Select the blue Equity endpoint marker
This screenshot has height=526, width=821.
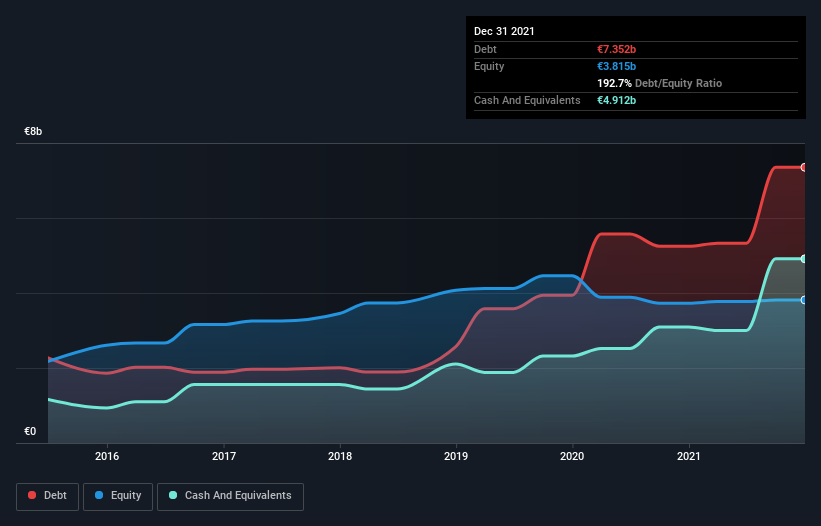(804, 300)
